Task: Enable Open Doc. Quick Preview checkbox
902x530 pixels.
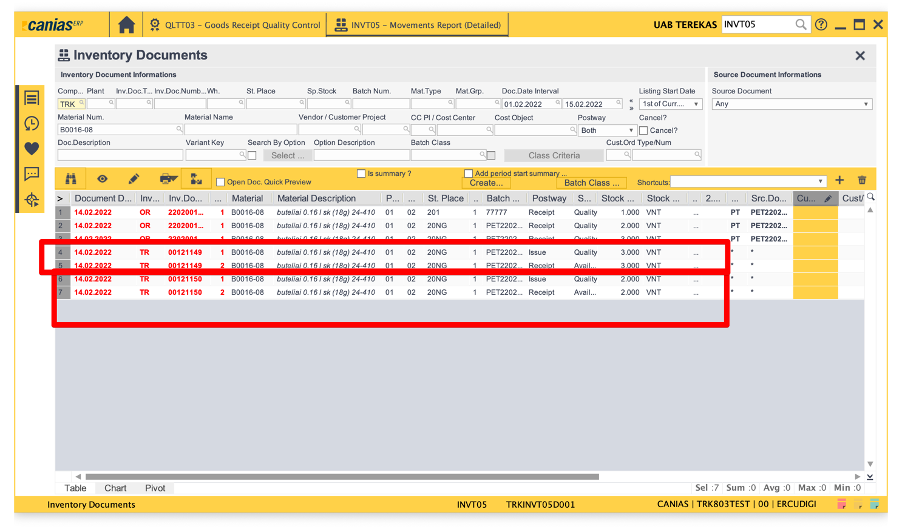Action: pyautogui.click(x=220, y=182)
